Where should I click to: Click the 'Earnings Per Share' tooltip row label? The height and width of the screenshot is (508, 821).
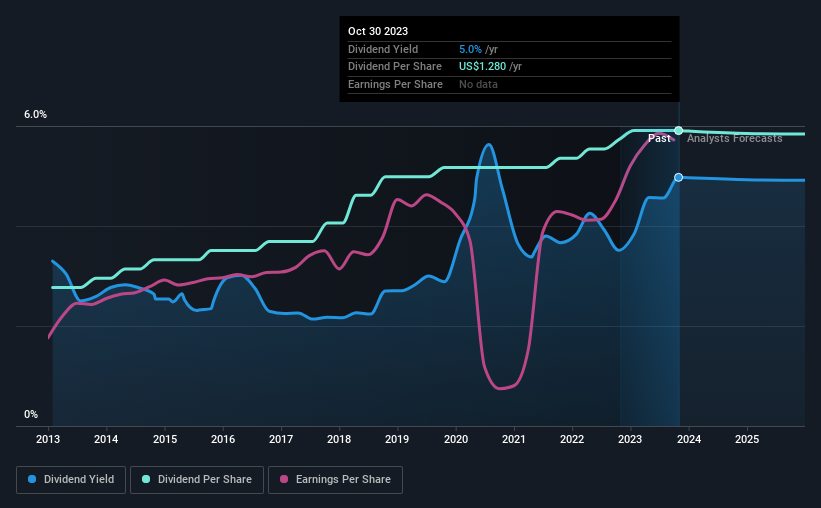pyautogui.click(x=395, y=84)
